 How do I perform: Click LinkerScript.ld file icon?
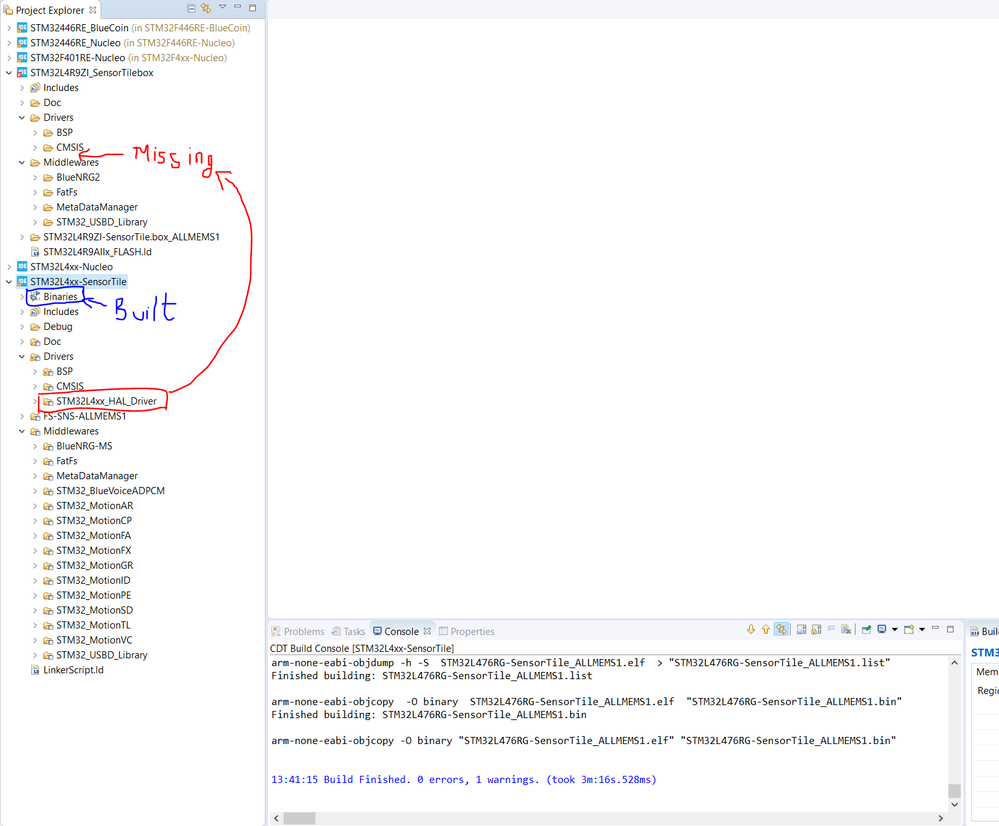[35, 670]
